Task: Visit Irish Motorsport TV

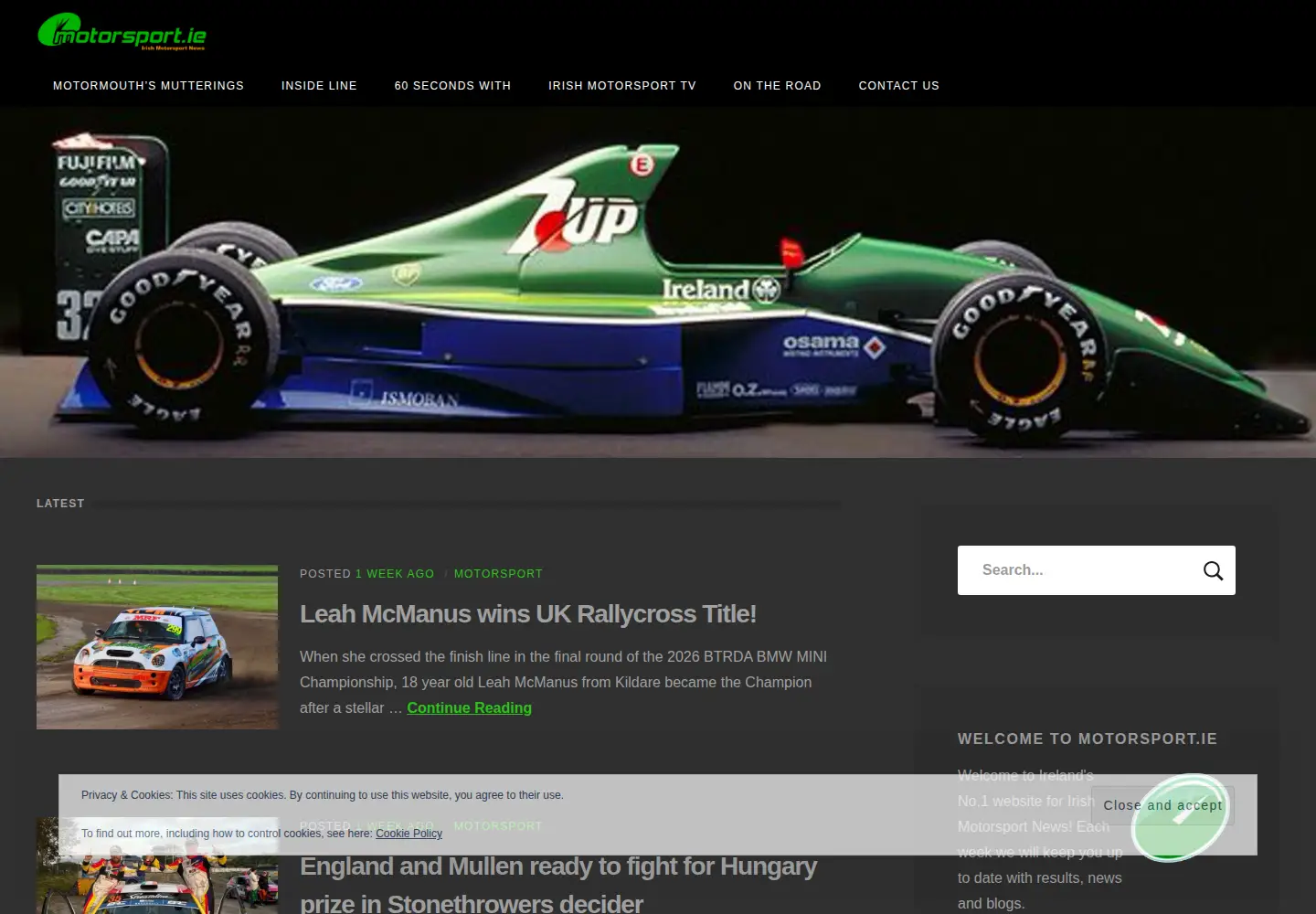Action: click(621, 86)
